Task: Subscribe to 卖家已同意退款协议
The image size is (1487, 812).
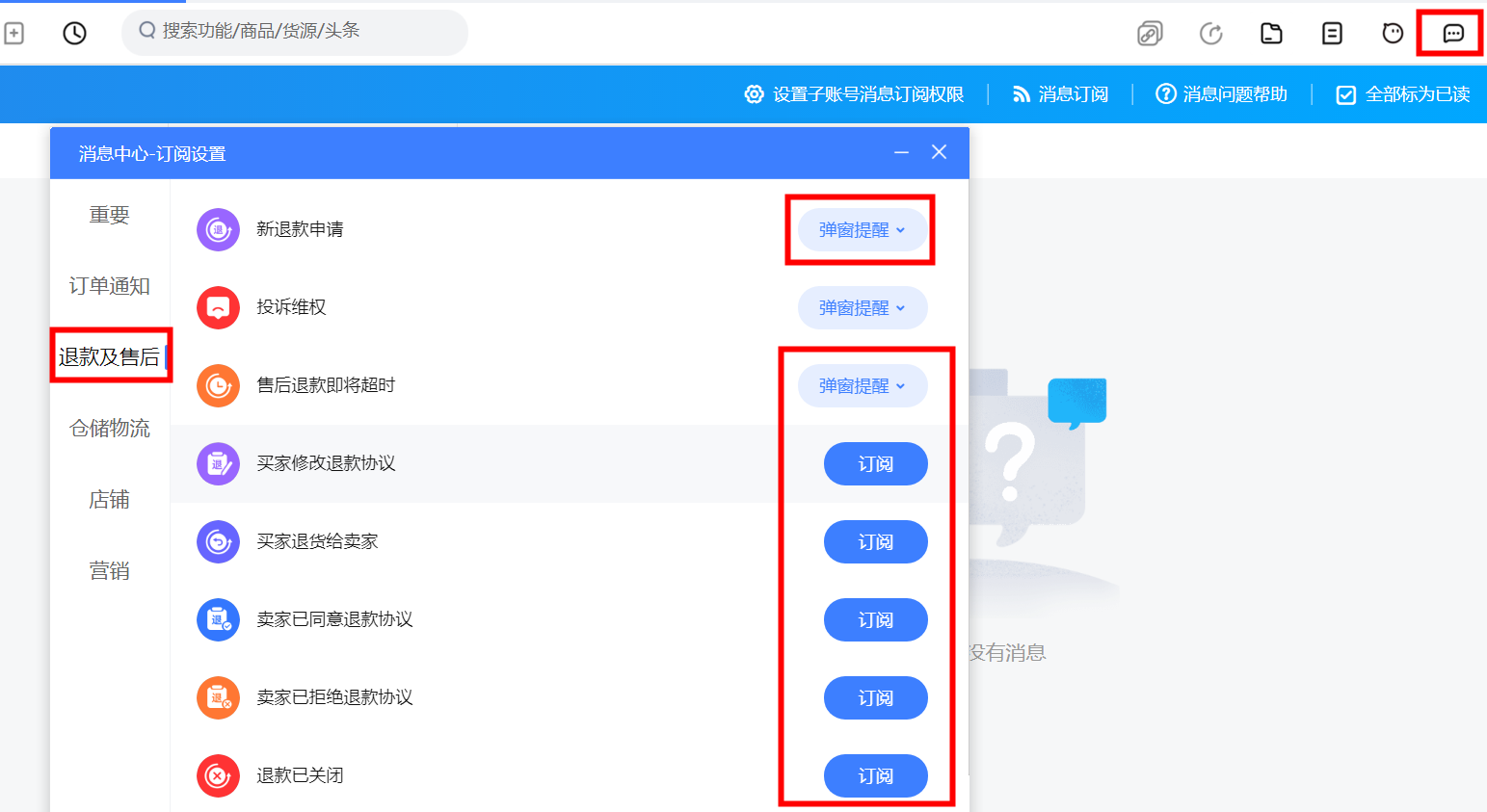Action: pyautogui.click(x=876, y=620)
